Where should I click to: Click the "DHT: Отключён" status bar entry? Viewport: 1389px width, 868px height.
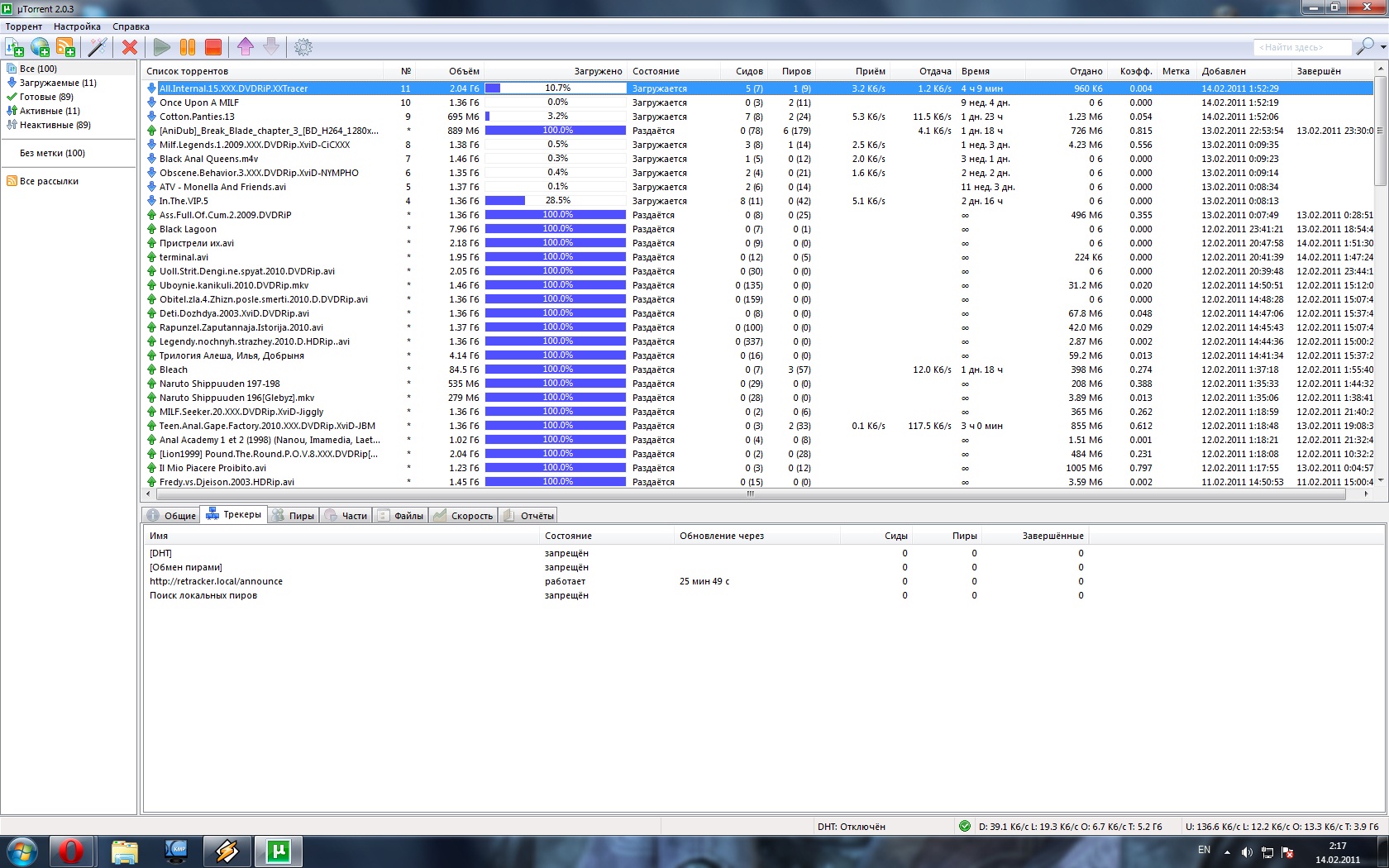click(851, 827)
